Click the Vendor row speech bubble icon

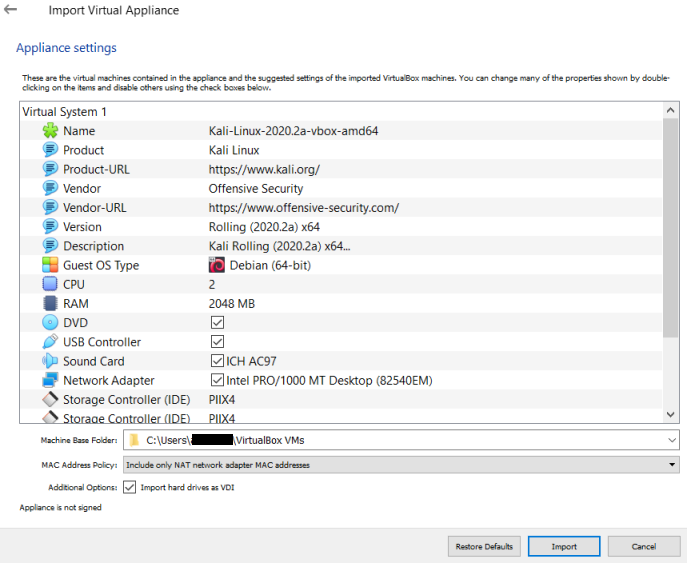(x=50, y=188)
